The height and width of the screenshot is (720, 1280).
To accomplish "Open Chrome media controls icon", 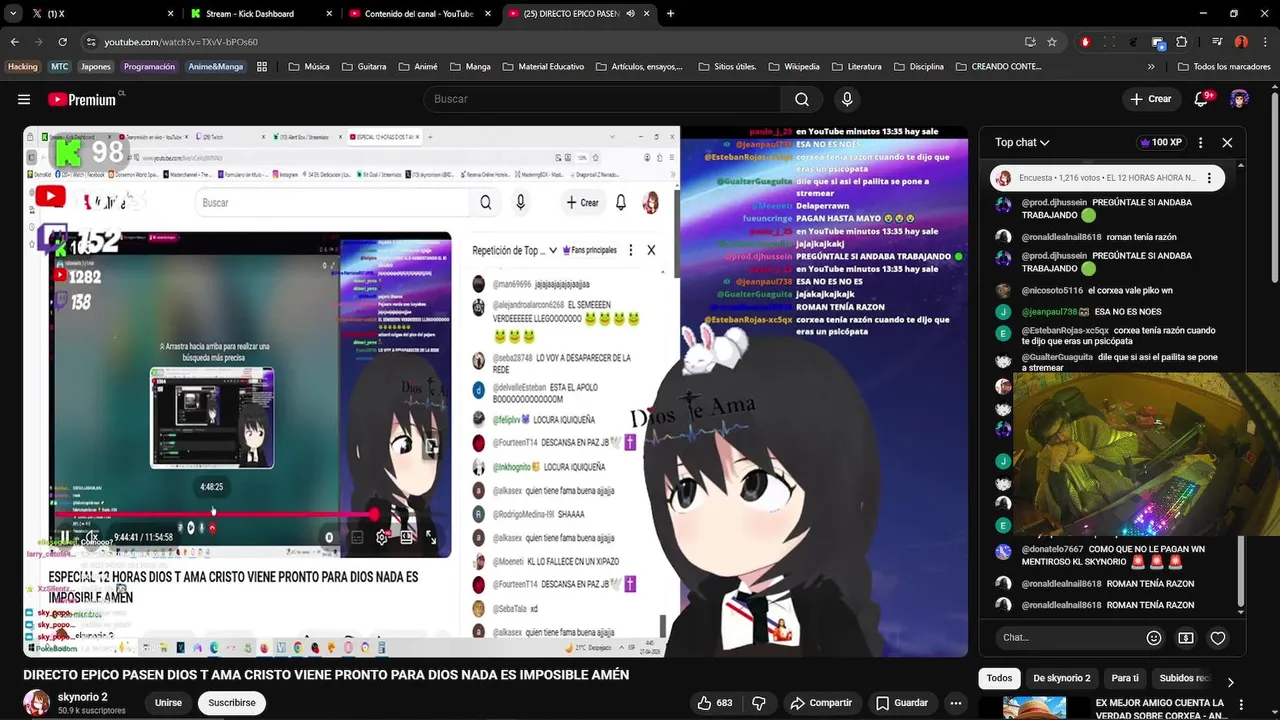I will click(x=1217, y=42).
